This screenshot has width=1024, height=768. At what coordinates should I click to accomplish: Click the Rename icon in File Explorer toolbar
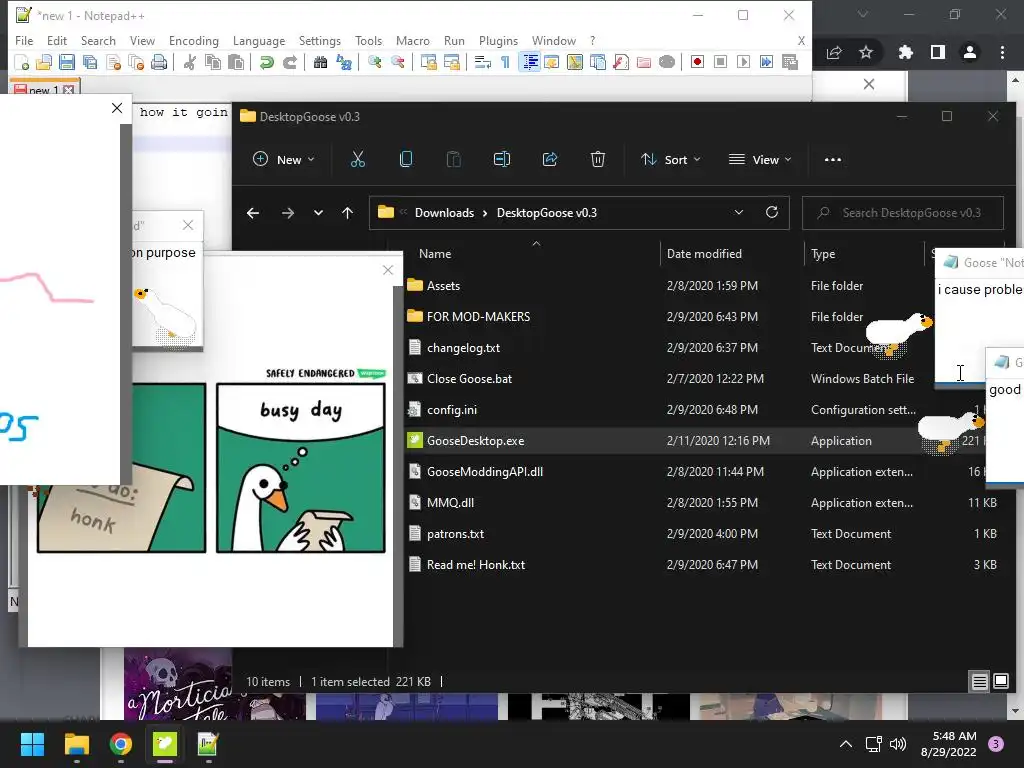502,159
